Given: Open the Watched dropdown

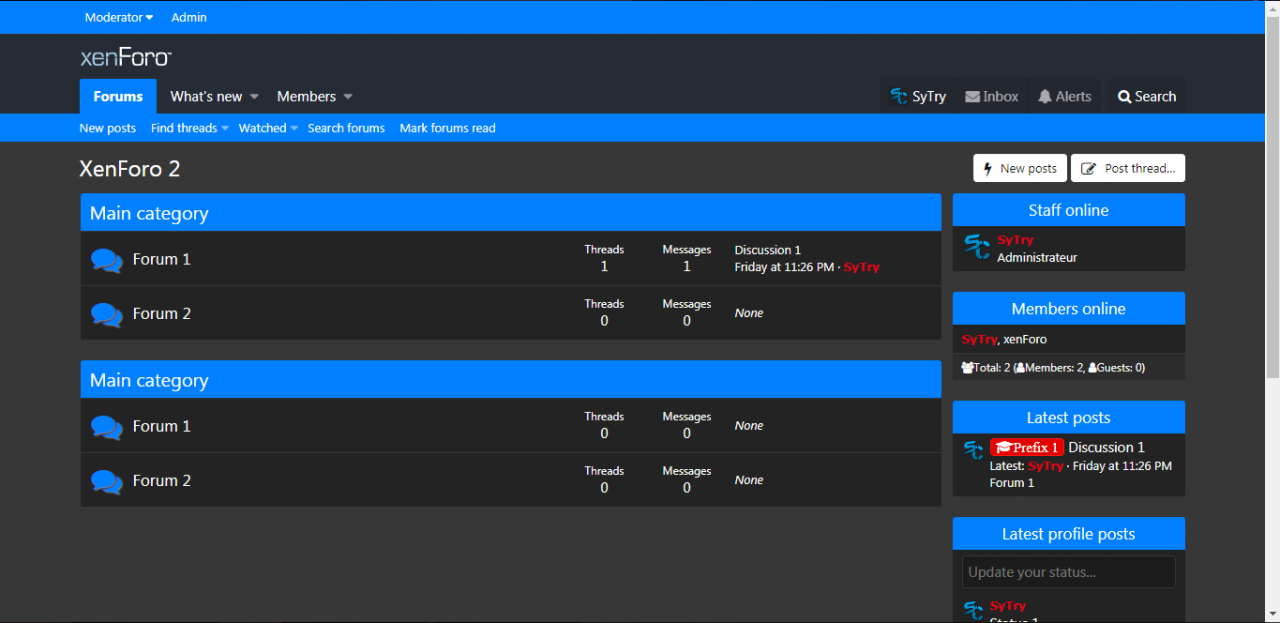Looking at the screenshot, I should tap(268, 128).
